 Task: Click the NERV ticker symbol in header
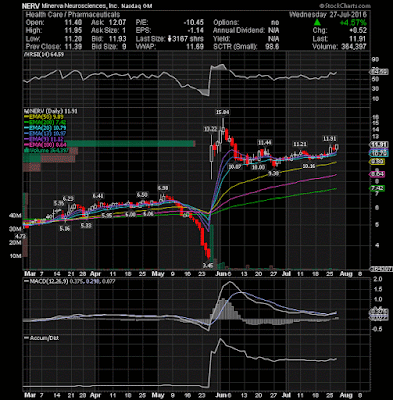pyautogui.click(x=31, y=6)
